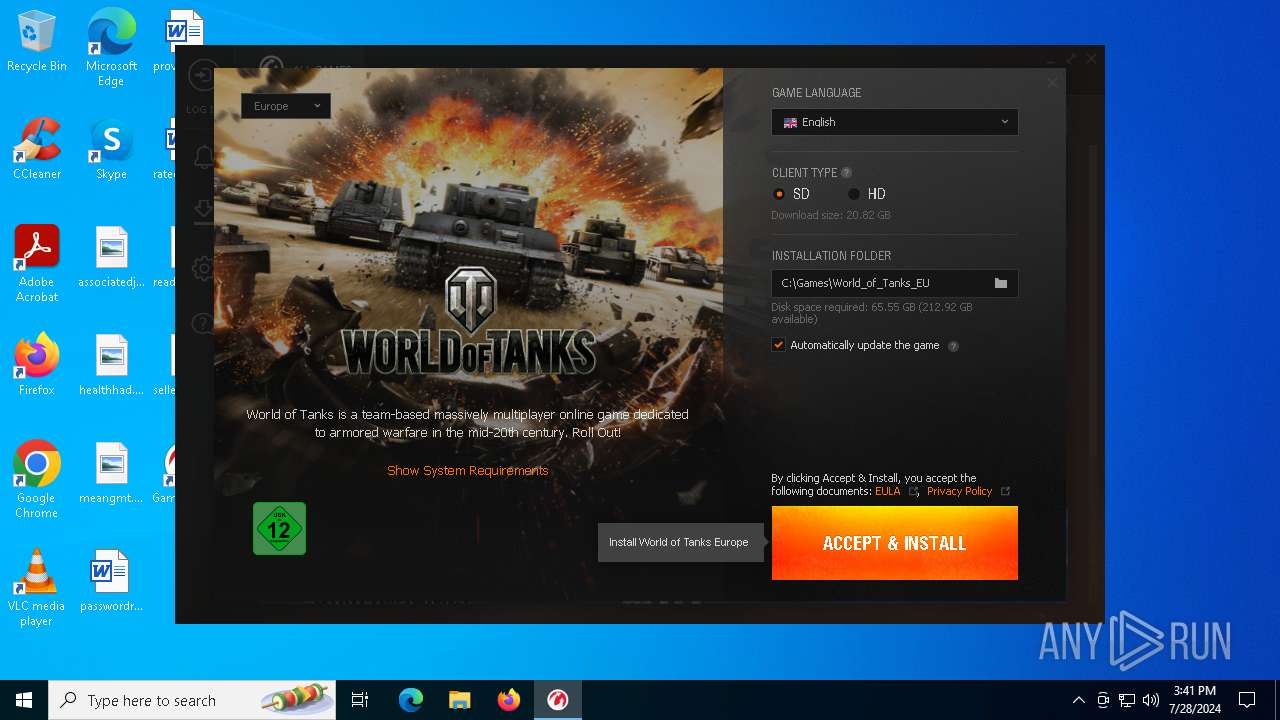Open Edge from the taskbar
This screenshot has width=1280, height=720.
[x=411, y=700]
